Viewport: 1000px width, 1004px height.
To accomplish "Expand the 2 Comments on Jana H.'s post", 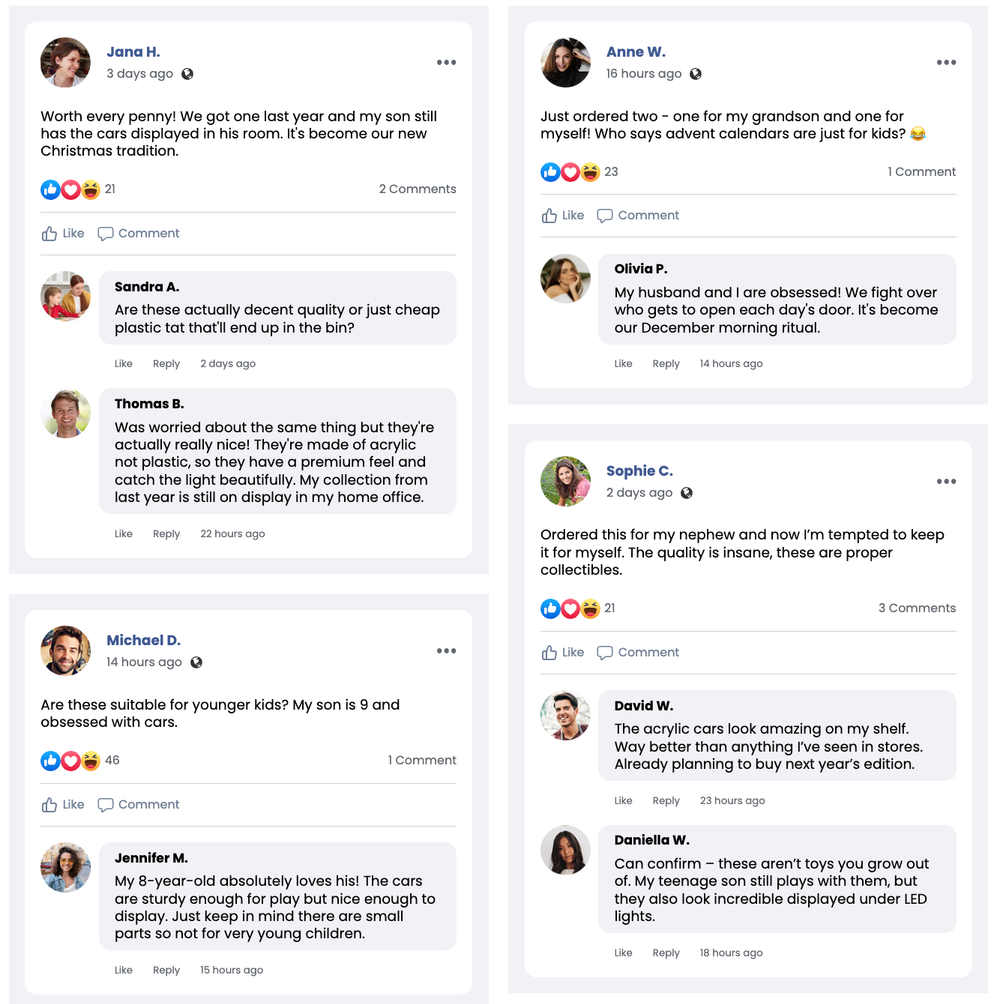I will coord(417,189).
